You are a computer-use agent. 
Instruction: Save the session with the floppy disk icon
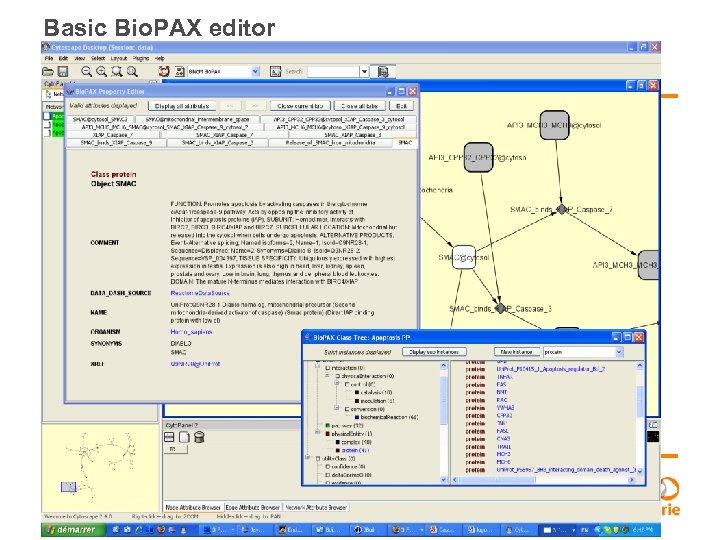pyautogui.click(x=63, y=72)
